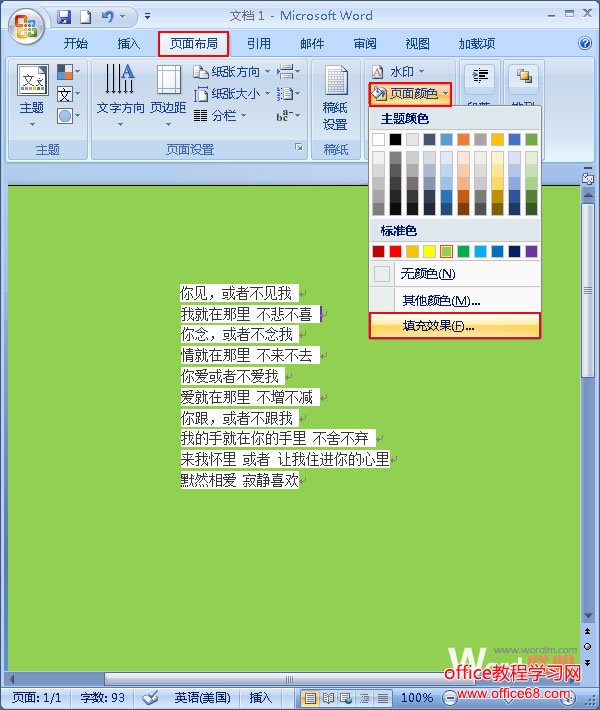Open line numbers dropdown icon
The height and width of the screenshot is (710, 600).
tap(288, 94)
